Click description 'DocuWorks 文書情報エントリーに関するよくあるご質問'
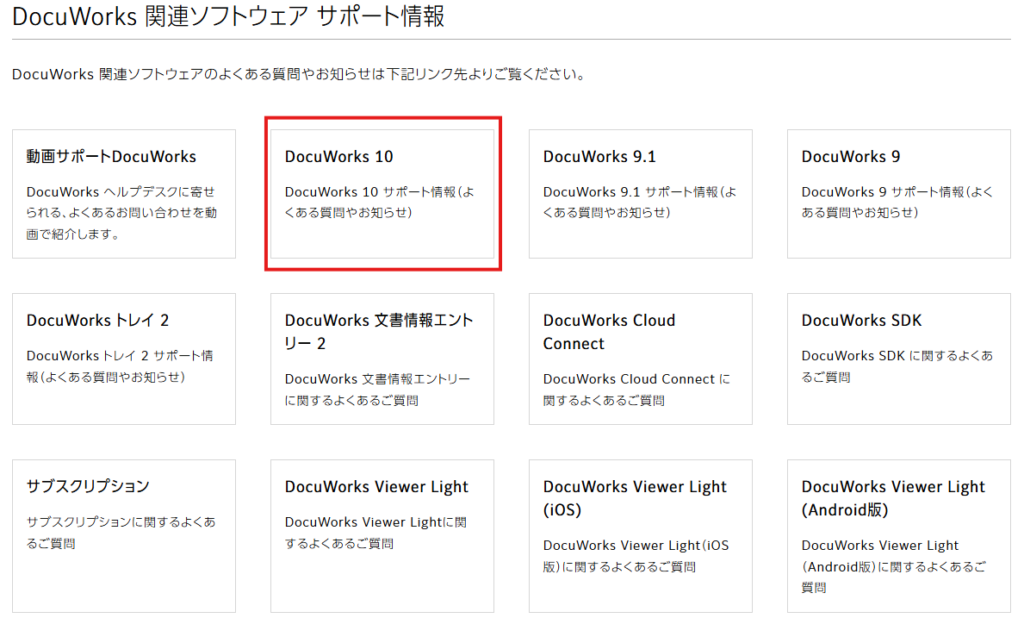Image resolution: width=1024 pixels, height=618 pixels. click(377, 389)
